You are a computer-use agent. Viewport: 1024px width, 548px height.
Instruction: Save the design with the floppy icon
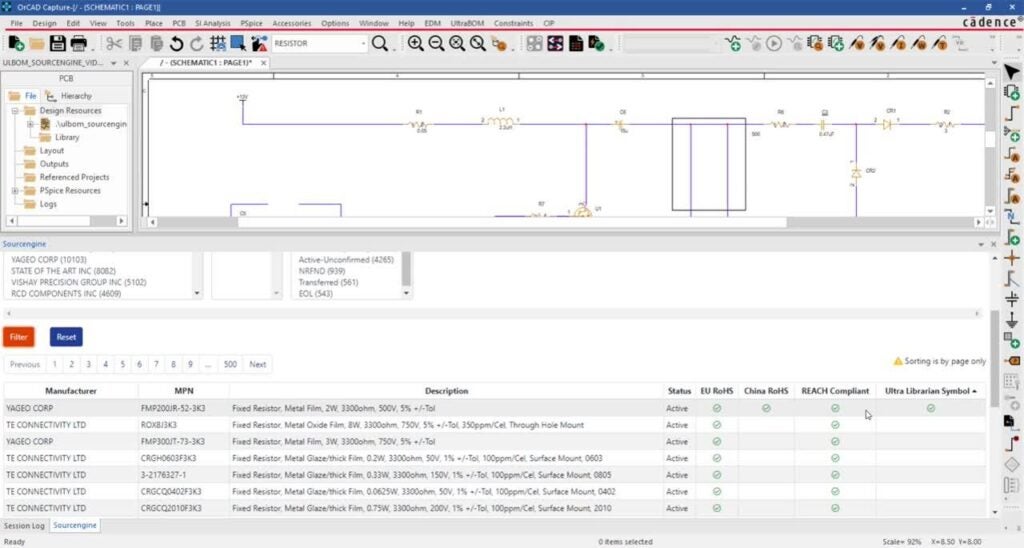57,44
